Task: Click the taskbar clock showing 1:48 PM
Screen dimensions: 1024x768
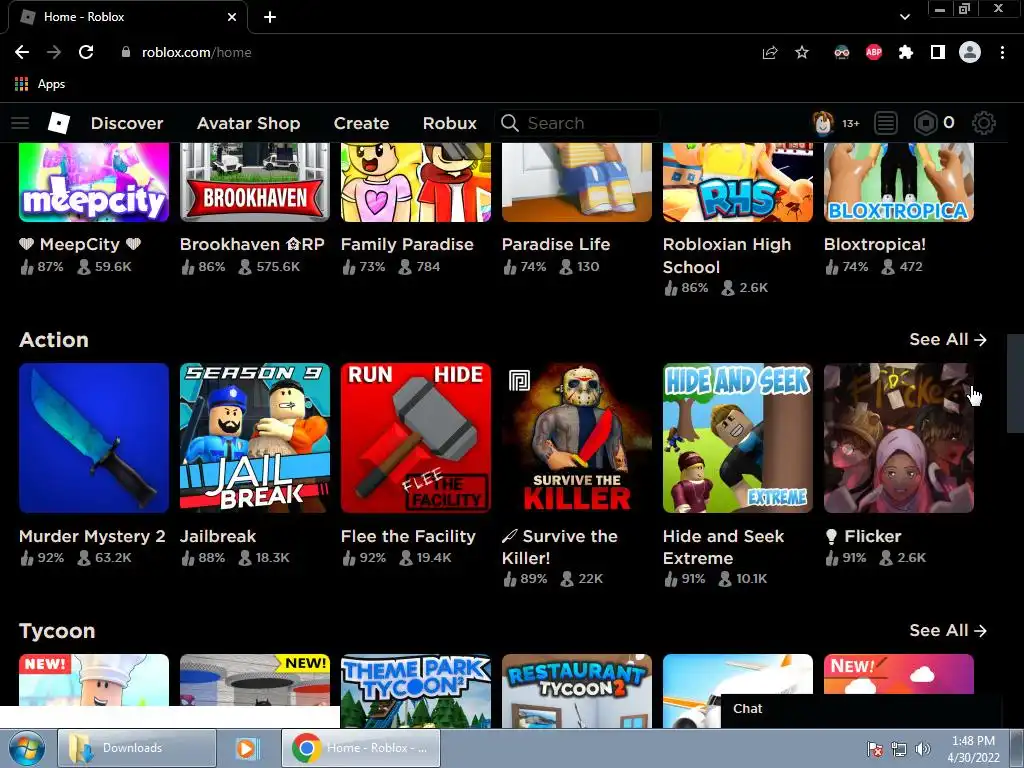Action: (x=973, y=749)
